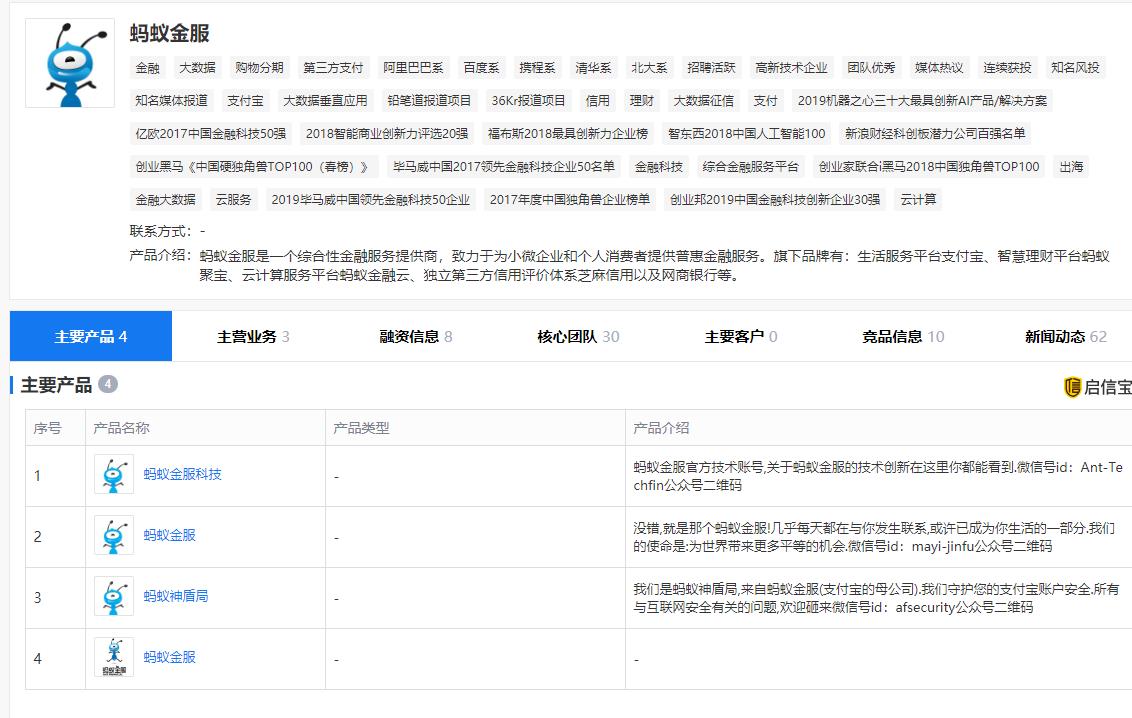Click the 团队优秀 tag
The image size is (1132, 718).
[x=871, y=68]
